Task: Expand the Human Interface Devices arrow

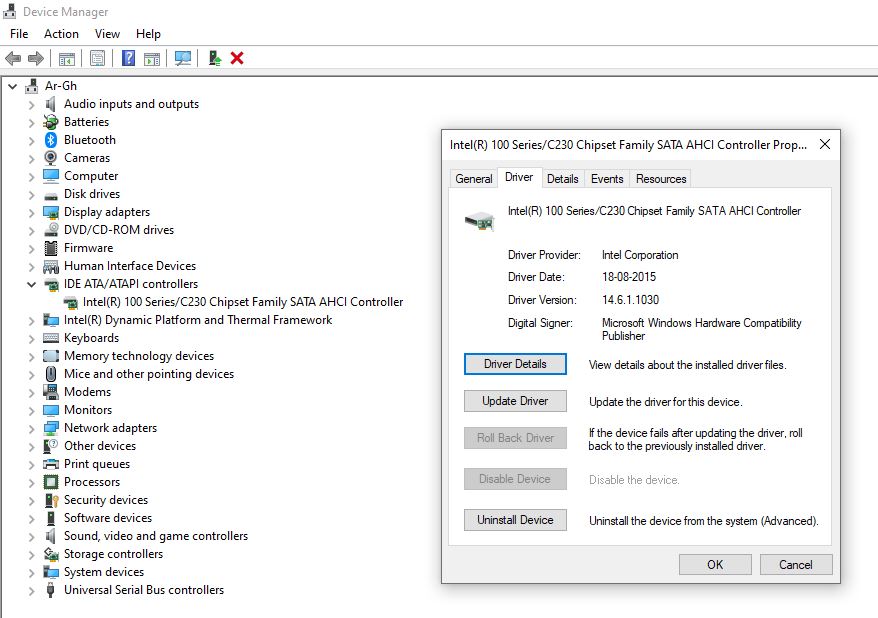Action: click(x=31, y=266)
